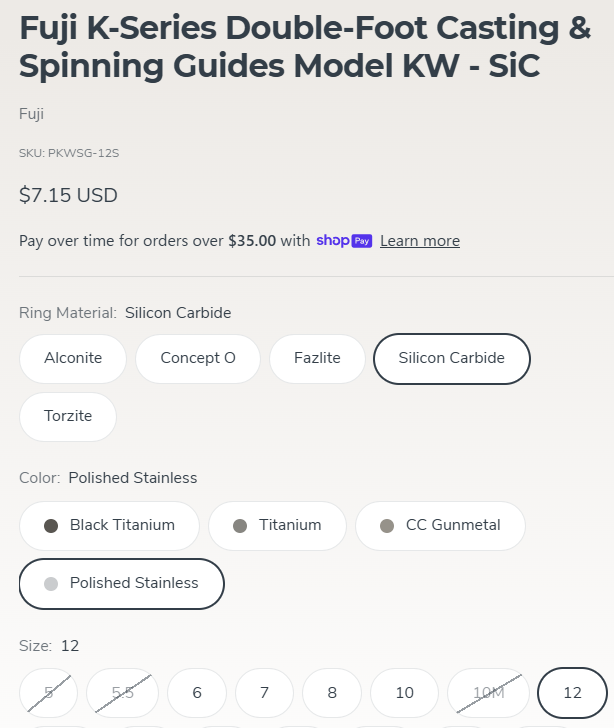This screenshot has height=728, width=614.
Task: Click unavailable size 5 option
Action: click(48, 693)
